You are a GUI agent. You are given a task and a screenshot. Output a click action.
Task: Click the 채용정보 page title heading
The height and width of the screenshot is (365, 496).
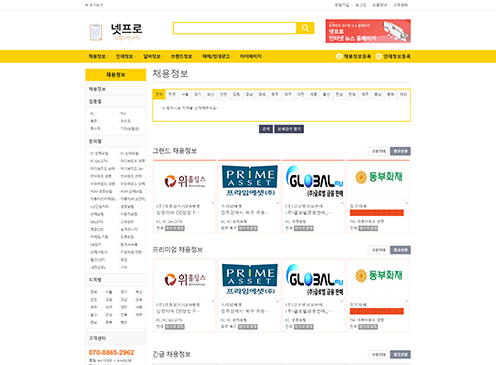tap(170, 74)
